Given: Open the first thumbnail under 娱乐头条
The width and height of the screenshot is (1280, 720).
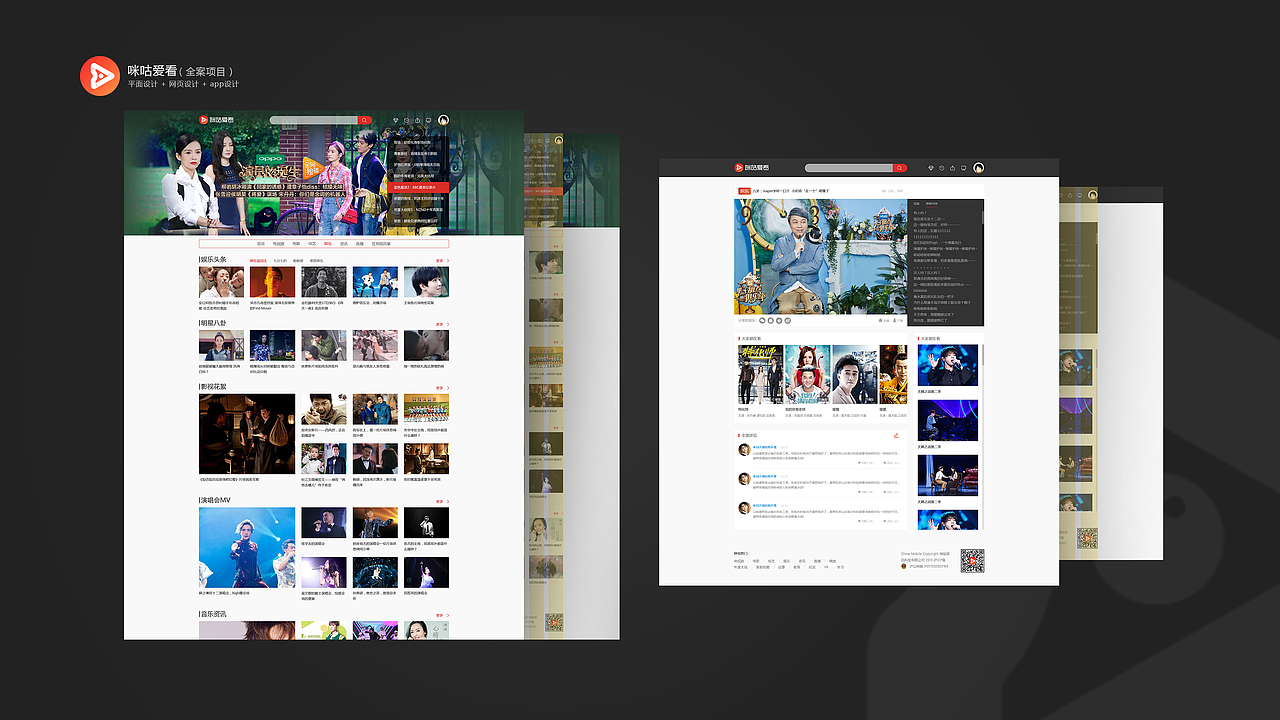Looking at the screenshot, I should tap(221, 282).
